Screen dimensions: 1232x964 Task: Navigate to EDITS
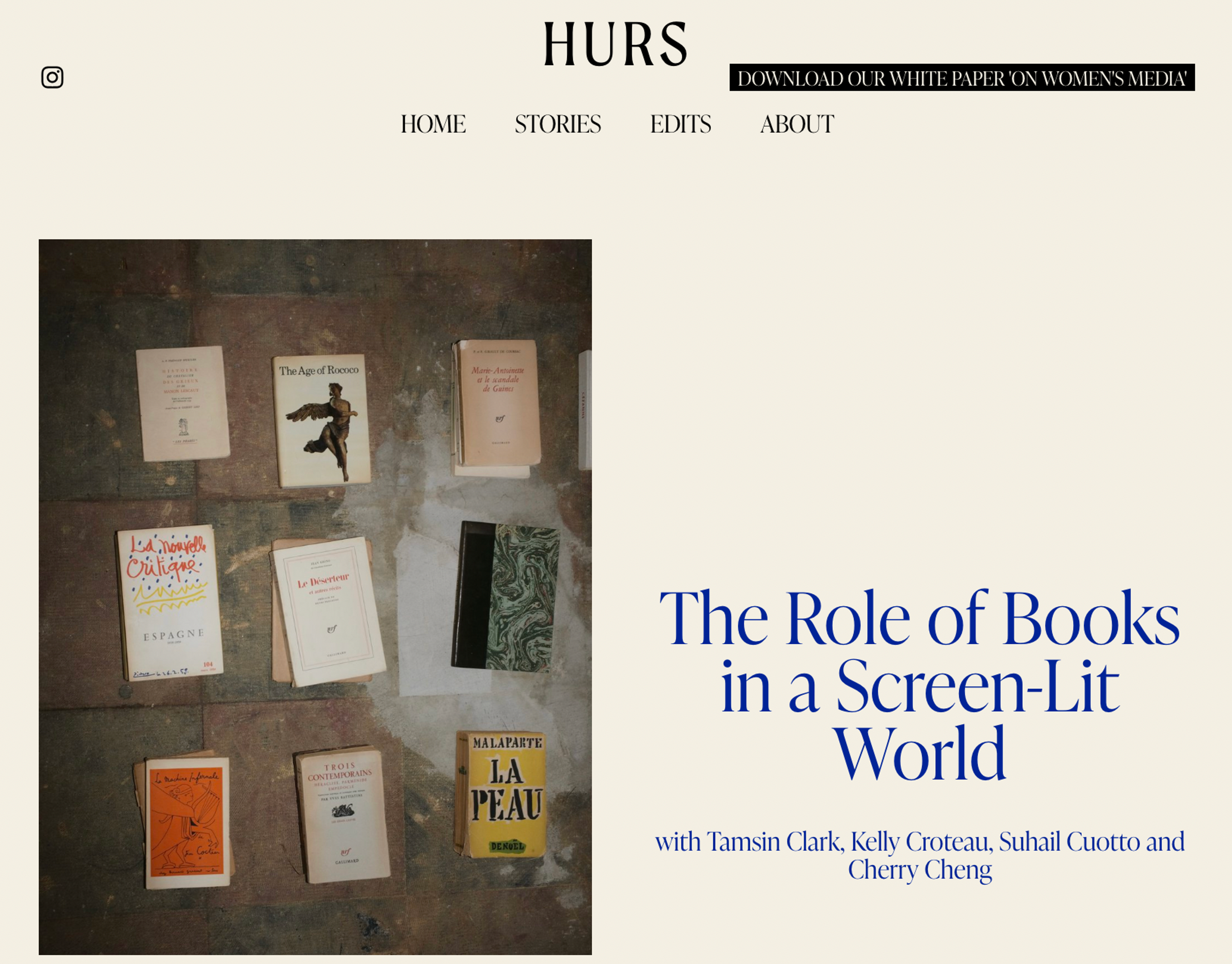(680, 124)
